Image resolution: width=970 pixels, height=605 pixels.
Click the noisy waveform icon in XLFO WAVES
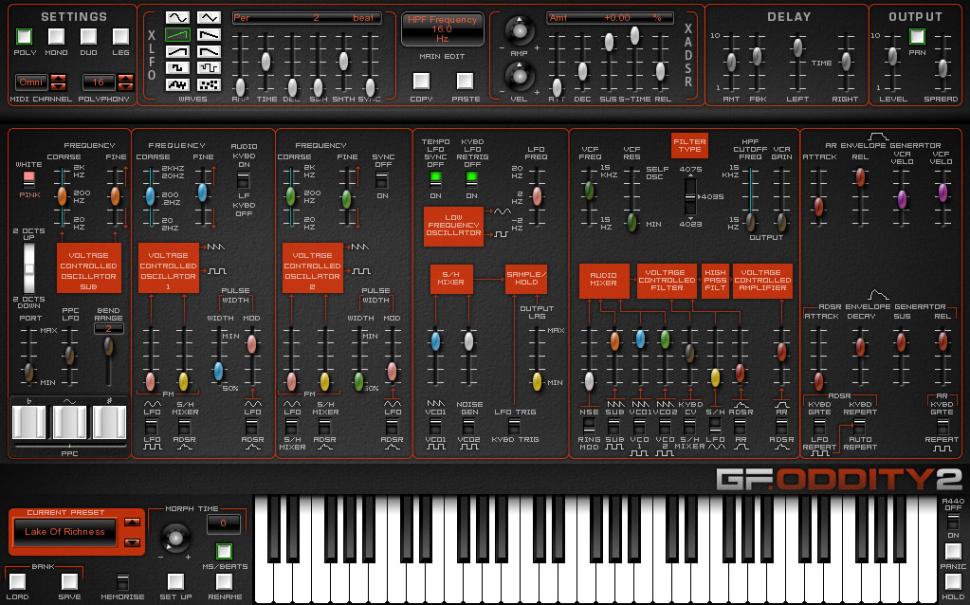pos(177,84)
